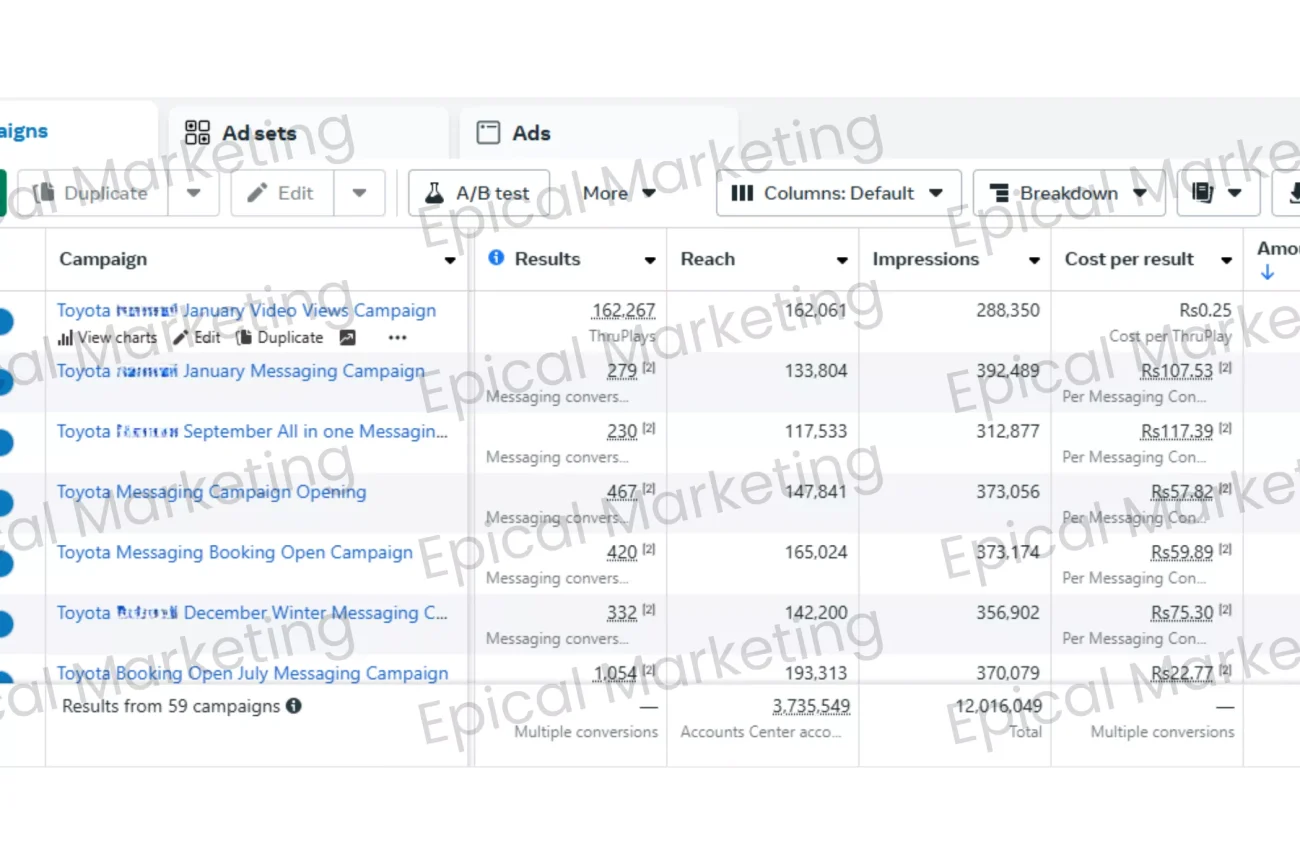1300x867 pixels.
Task: Click the toolbar Edit pencil button
Action: click(282, 193)
